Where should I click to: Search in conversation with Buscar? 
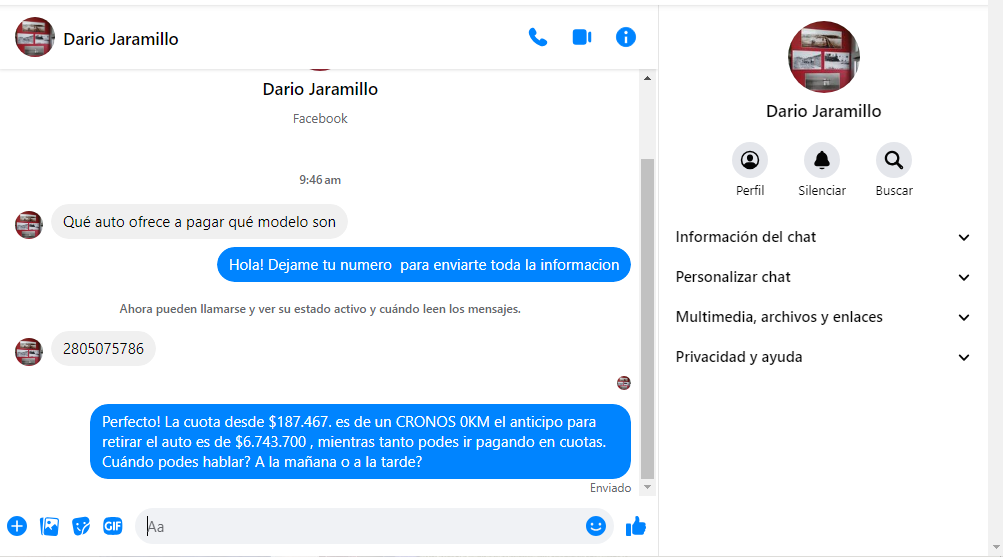click(894, 160)
